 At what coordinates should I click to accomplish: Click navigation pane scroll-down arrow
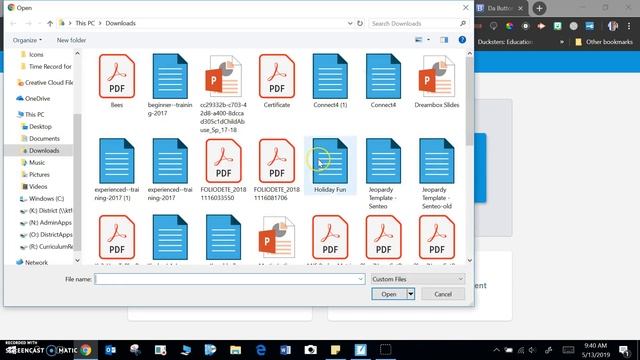click(x=77, y=260)
